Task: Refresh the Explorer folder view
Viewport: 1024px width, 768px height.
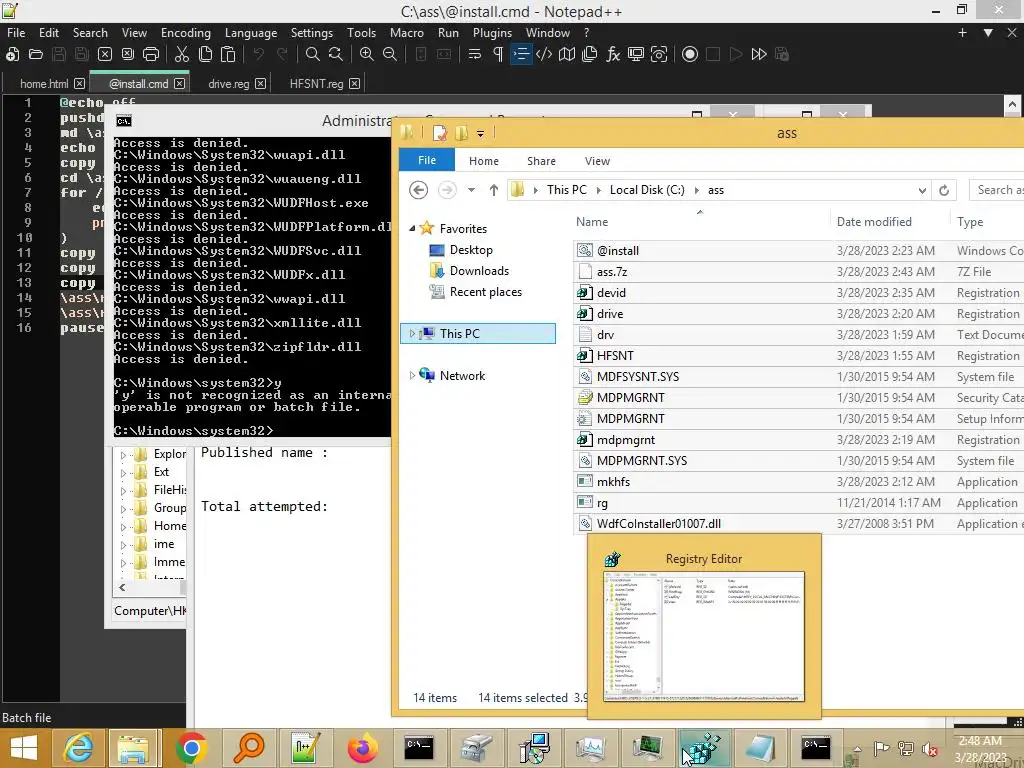Action: [x=944, y=190]
